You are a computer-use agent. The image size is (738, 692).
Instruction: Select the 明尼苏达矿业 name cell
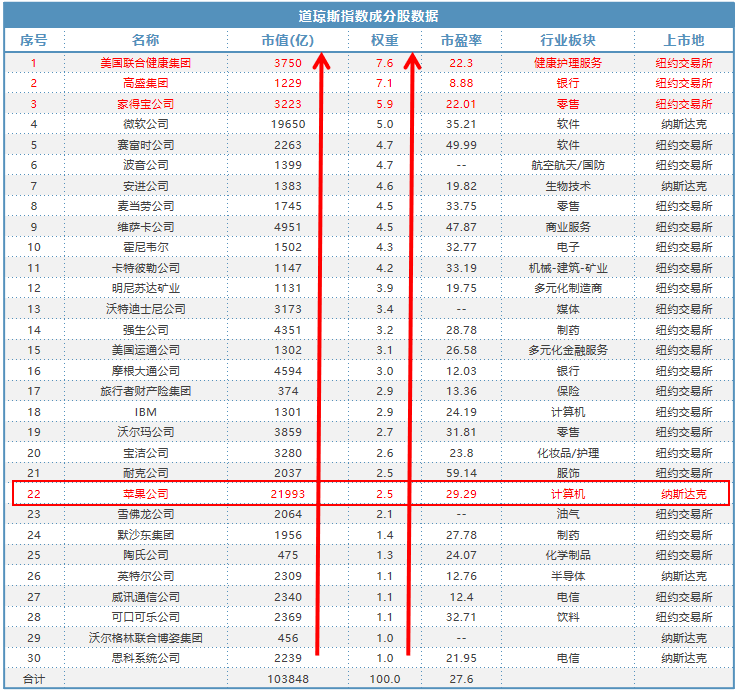145,288
